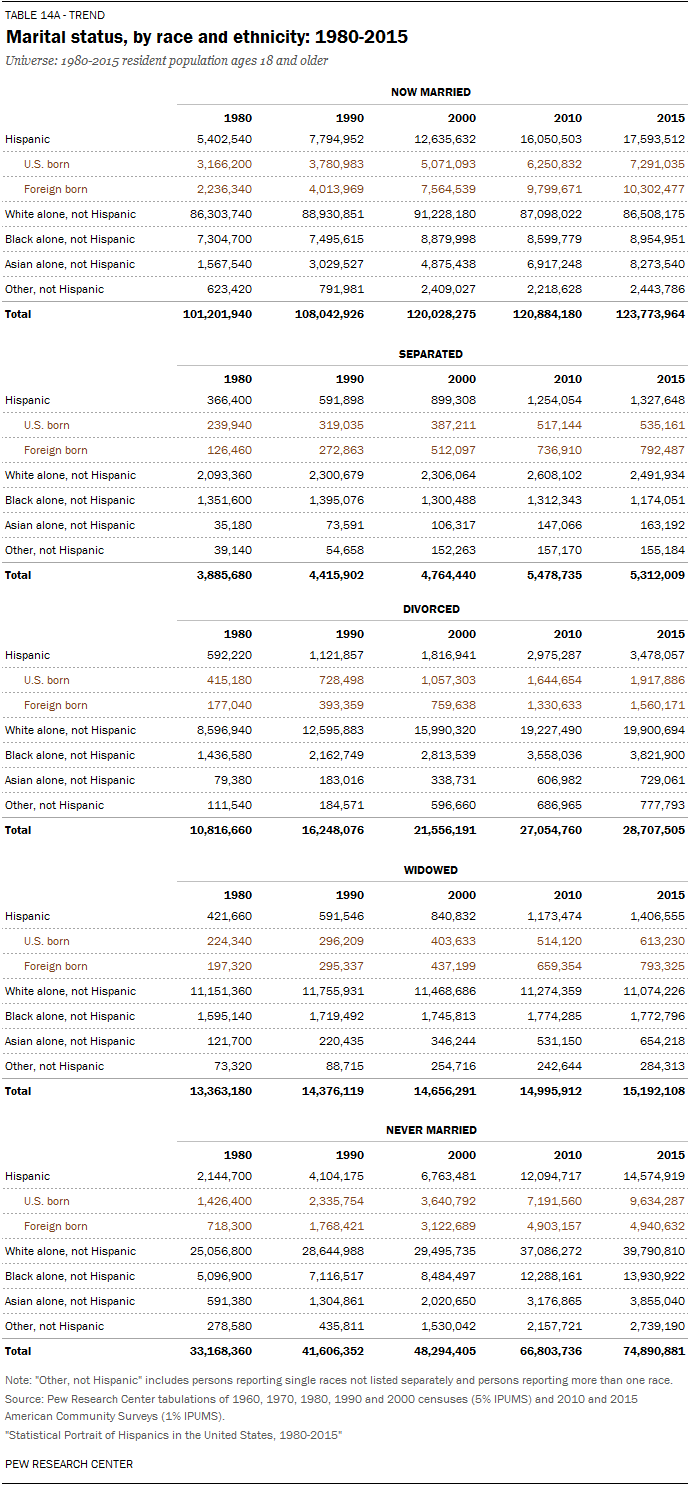Image resolution: width=690 pixels, height=1485 pixels.
Task: Click the 1990 column header under Separated
Action: 350,379
